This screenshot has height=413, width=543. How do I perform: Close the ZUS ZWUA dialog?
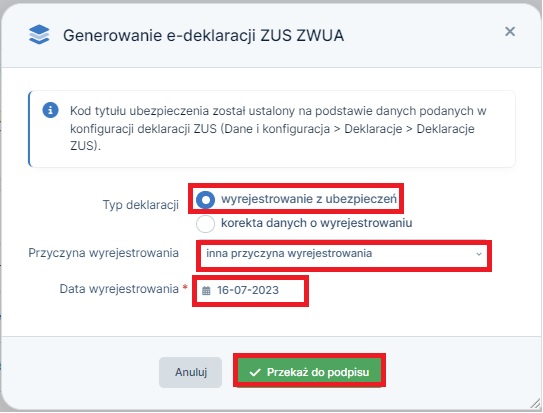pos(510,32)
